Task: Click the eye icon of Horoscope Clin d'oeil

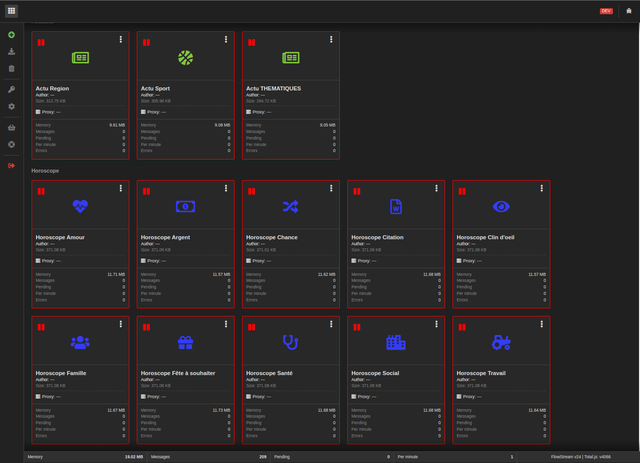Action: [501, 207]
